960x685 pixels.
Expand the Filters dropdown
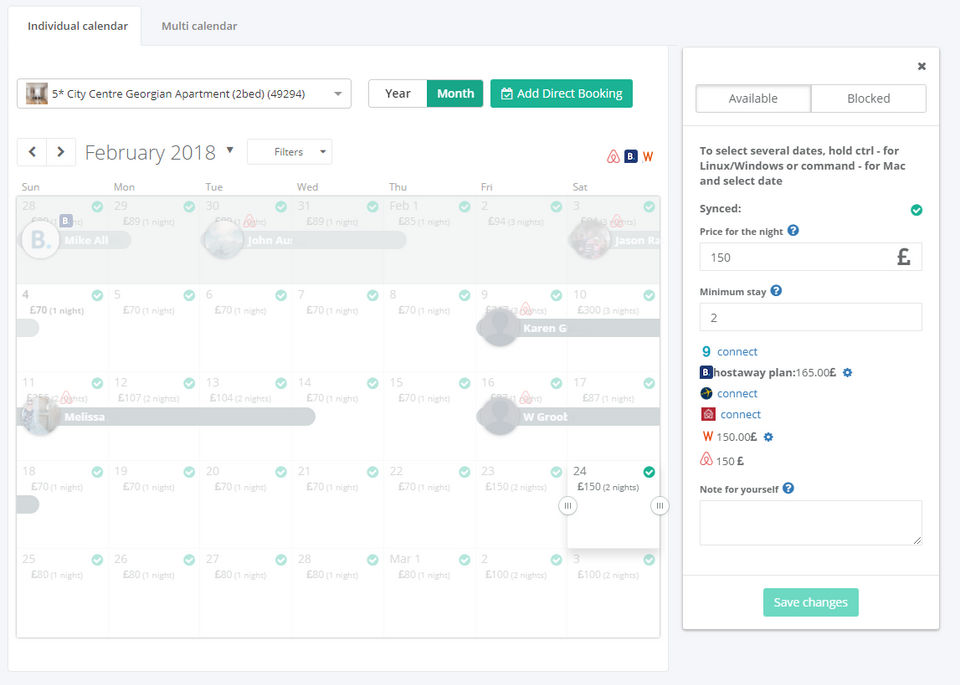289,152
